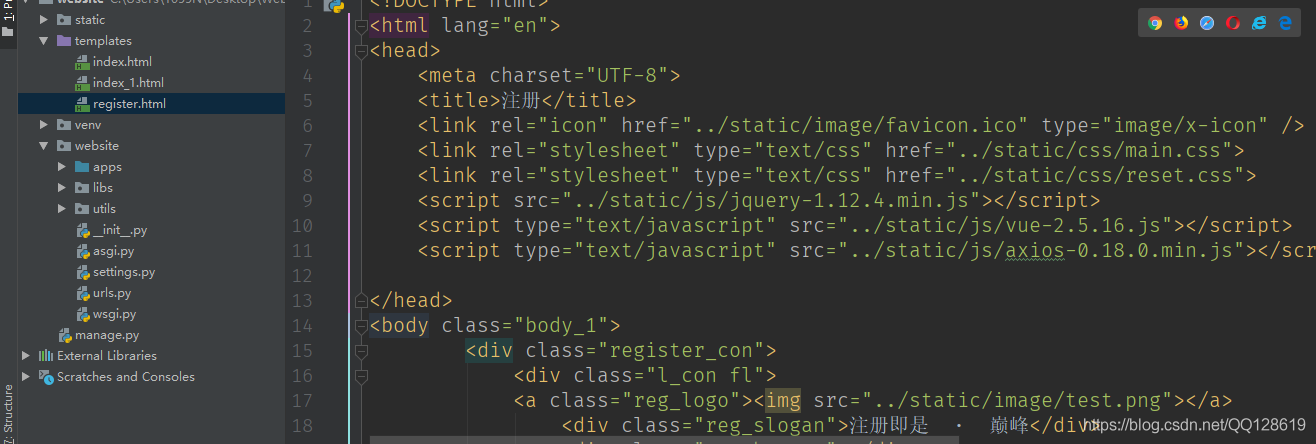The width and height of the screenshot is (1316, 444).
Task: Click the asgi.py Python file icon
Action: click(83, 251)
